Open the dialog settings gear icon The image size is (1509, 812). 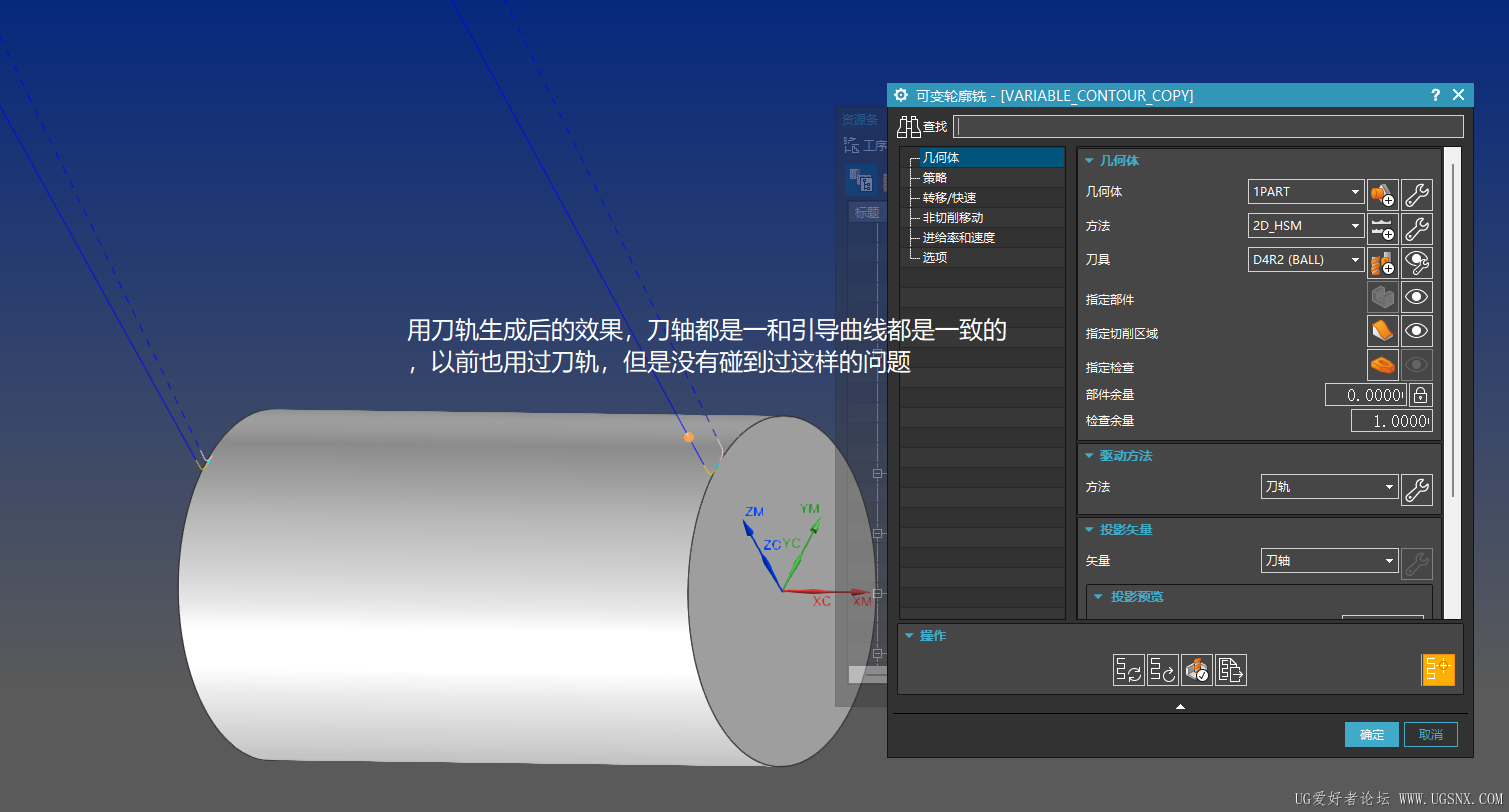(901, 95)
